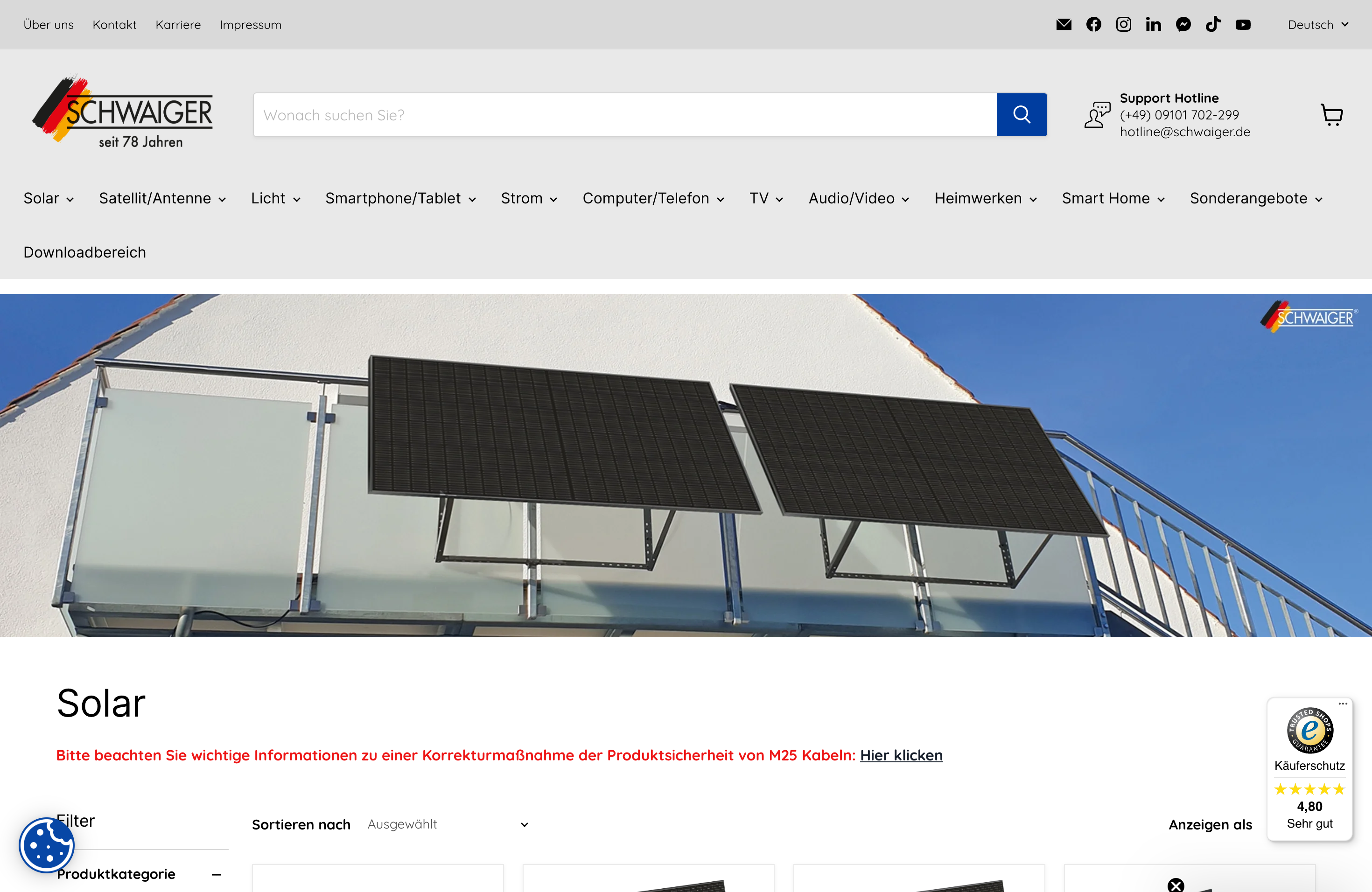Viewport: 1372px width, 892px height.
Task: Open the Impressum link
Action: (251, 24)
